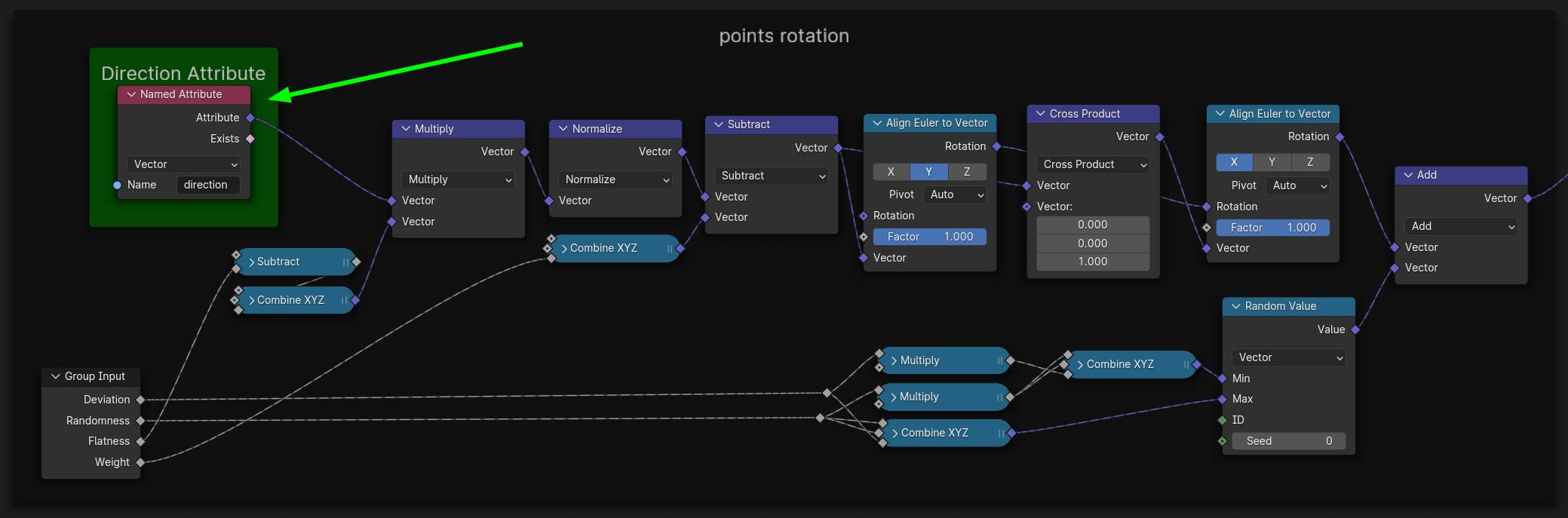Viewport: 1568px width, 518px height.
Task: Select Y axis in second Align Euler node
Action: coord(1272,162)
